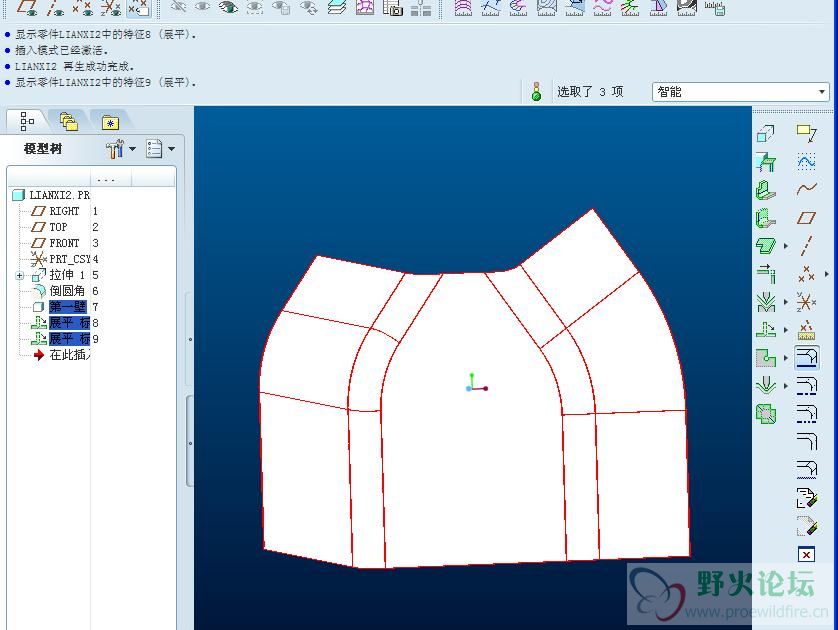Click the points-over-ruler analysis icon

click(806, 330)
